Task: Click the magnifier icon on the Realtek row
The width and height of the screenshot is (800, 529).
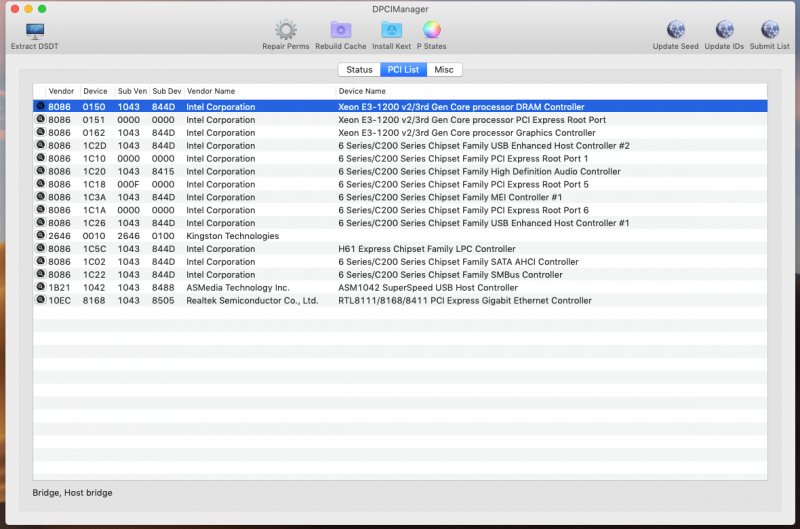Action: (x=40, y=300)
